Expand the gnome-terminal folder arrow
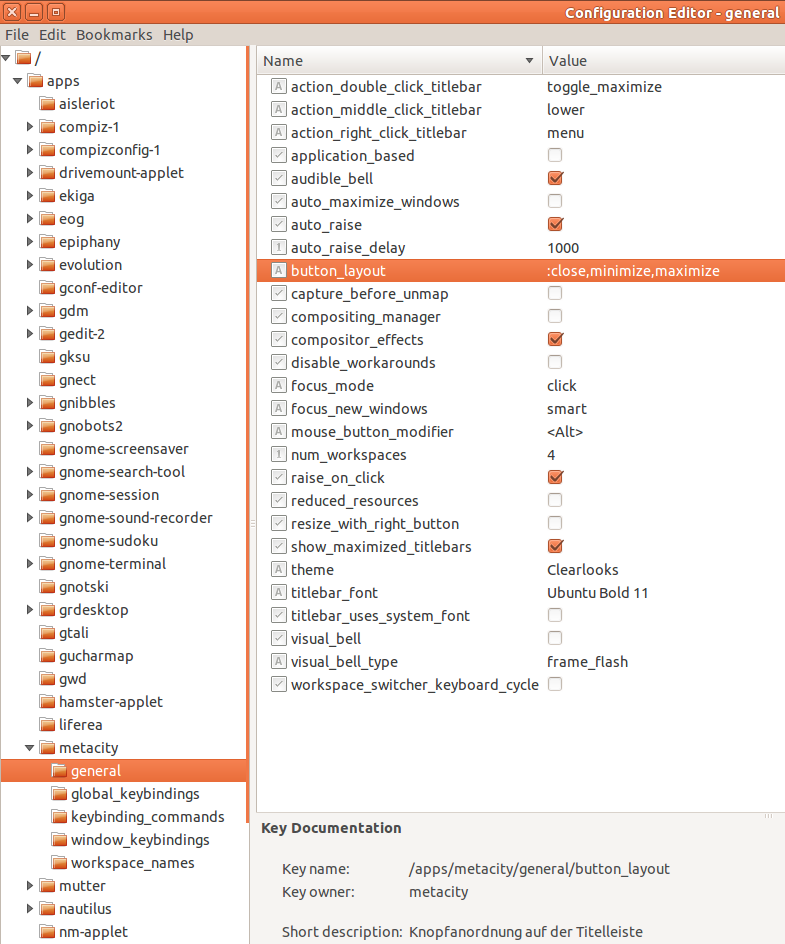The image size is (785, 944). [30, 564]
